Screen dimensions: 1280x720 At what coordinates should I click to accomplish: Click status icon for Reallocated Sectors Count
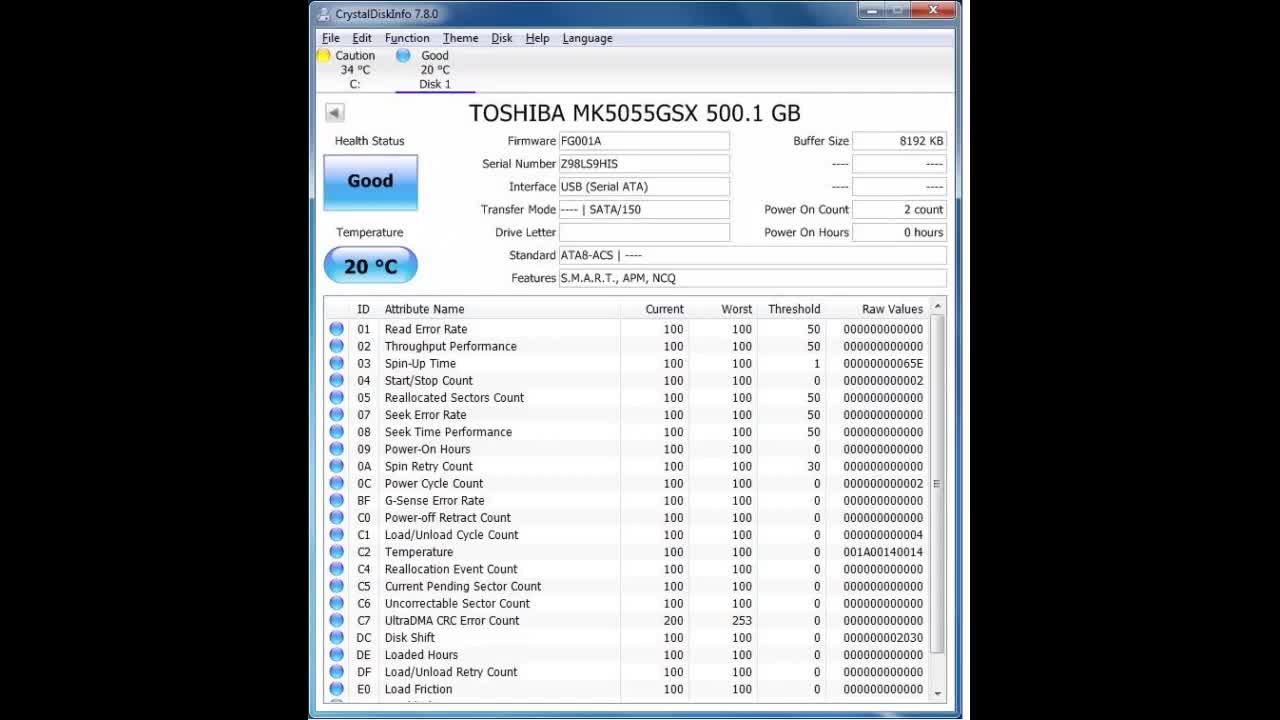[x=336, y=397]
